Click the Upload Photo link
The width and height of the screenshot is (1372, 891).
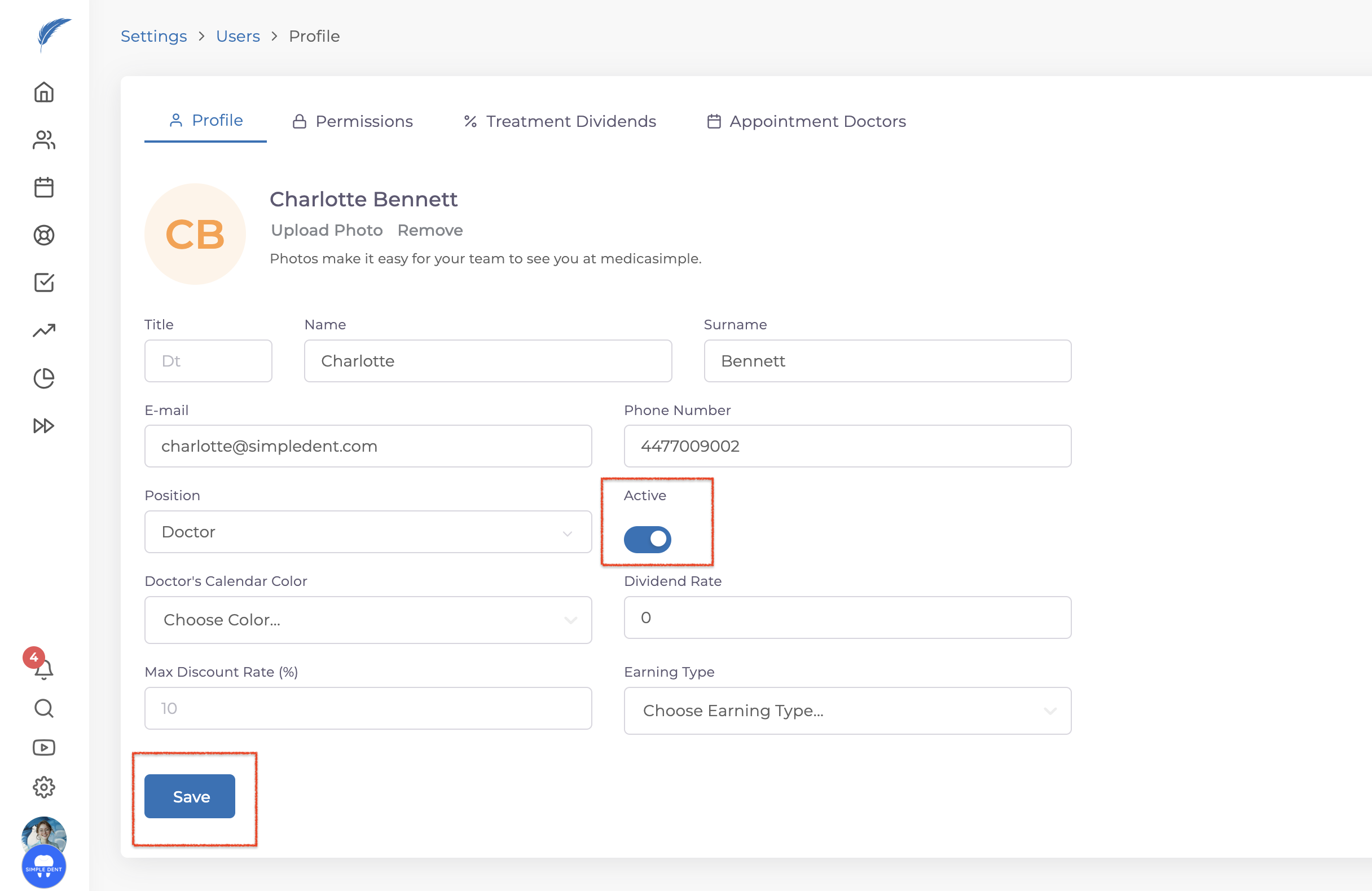(x=326, y=230)
